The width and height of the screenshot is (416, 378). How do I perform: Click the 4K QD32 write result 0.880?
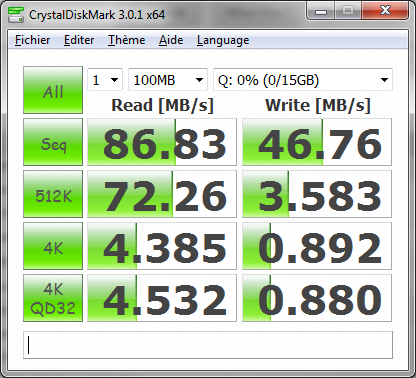(317, 298)
